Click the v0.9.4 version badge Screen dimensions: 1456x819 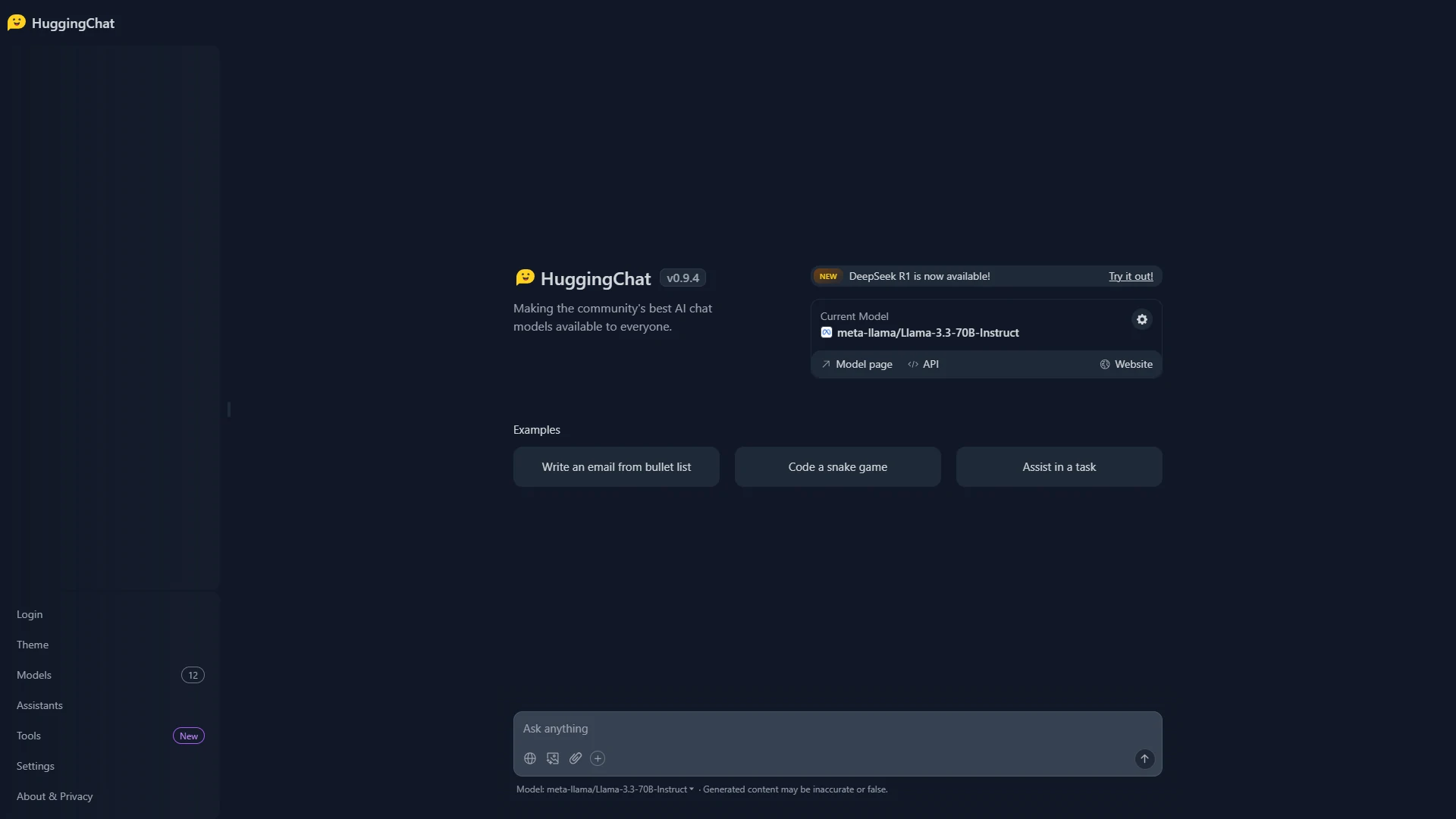pos(682,278)
